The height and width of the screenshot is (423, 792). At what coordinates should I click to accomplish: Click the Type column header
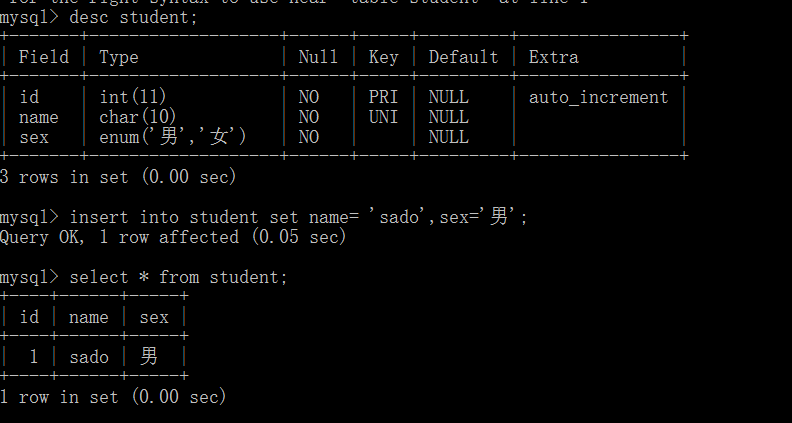click(119, 58)
